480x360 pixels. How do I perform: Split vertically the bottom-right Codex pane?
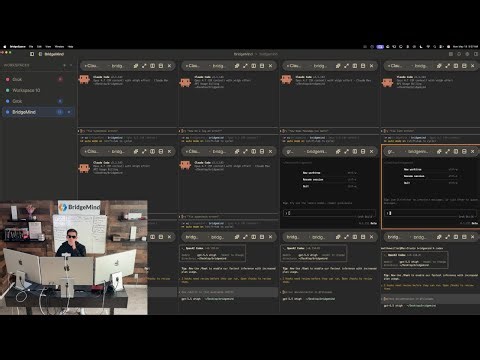pyautogui.click(x=456, y=237)
